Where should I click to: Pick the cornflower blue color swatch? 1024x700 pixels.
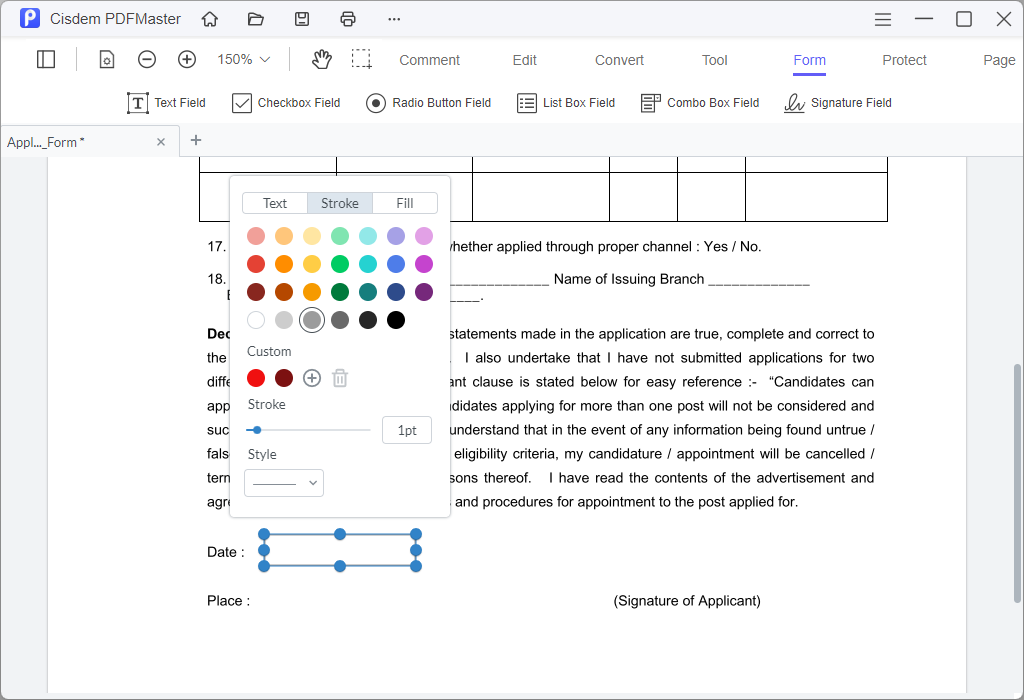[396, 264]
